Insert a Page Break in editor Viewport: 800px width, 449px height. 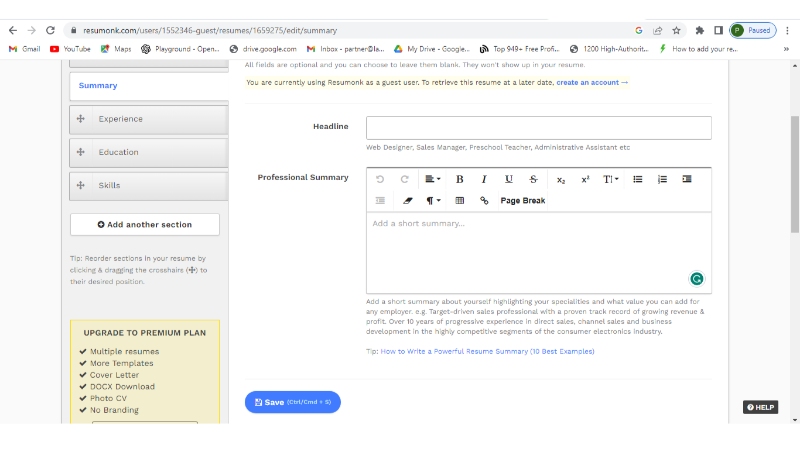click(x=522, y=201)
